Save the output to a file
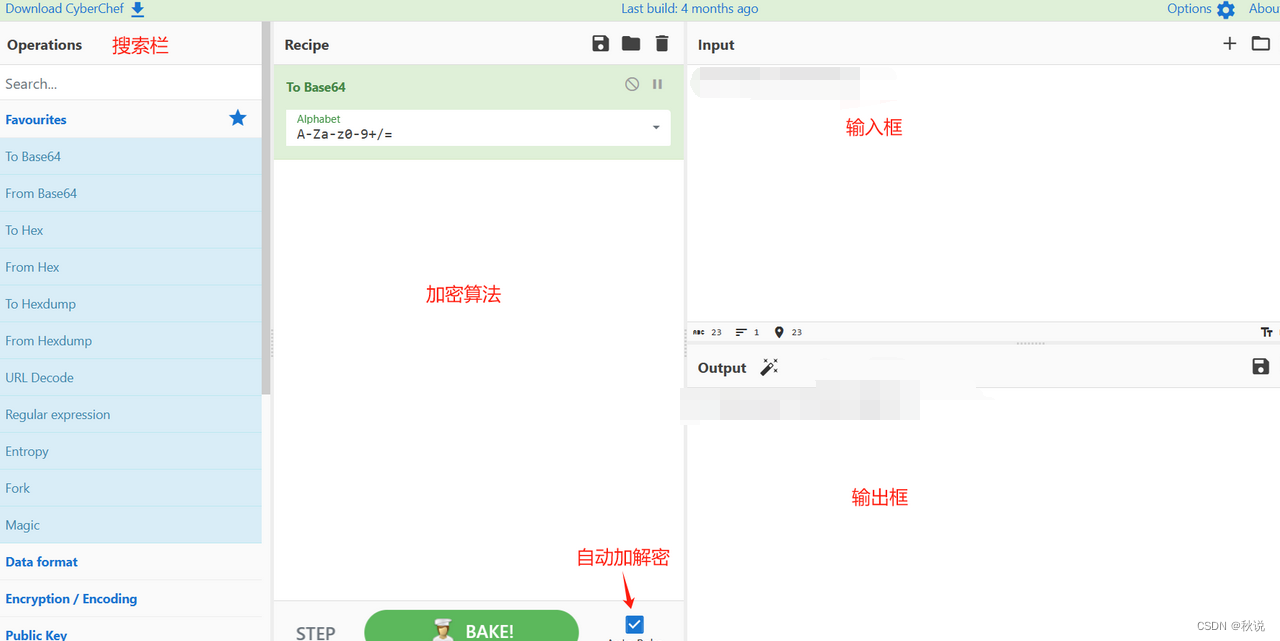 click(1260, 367)
